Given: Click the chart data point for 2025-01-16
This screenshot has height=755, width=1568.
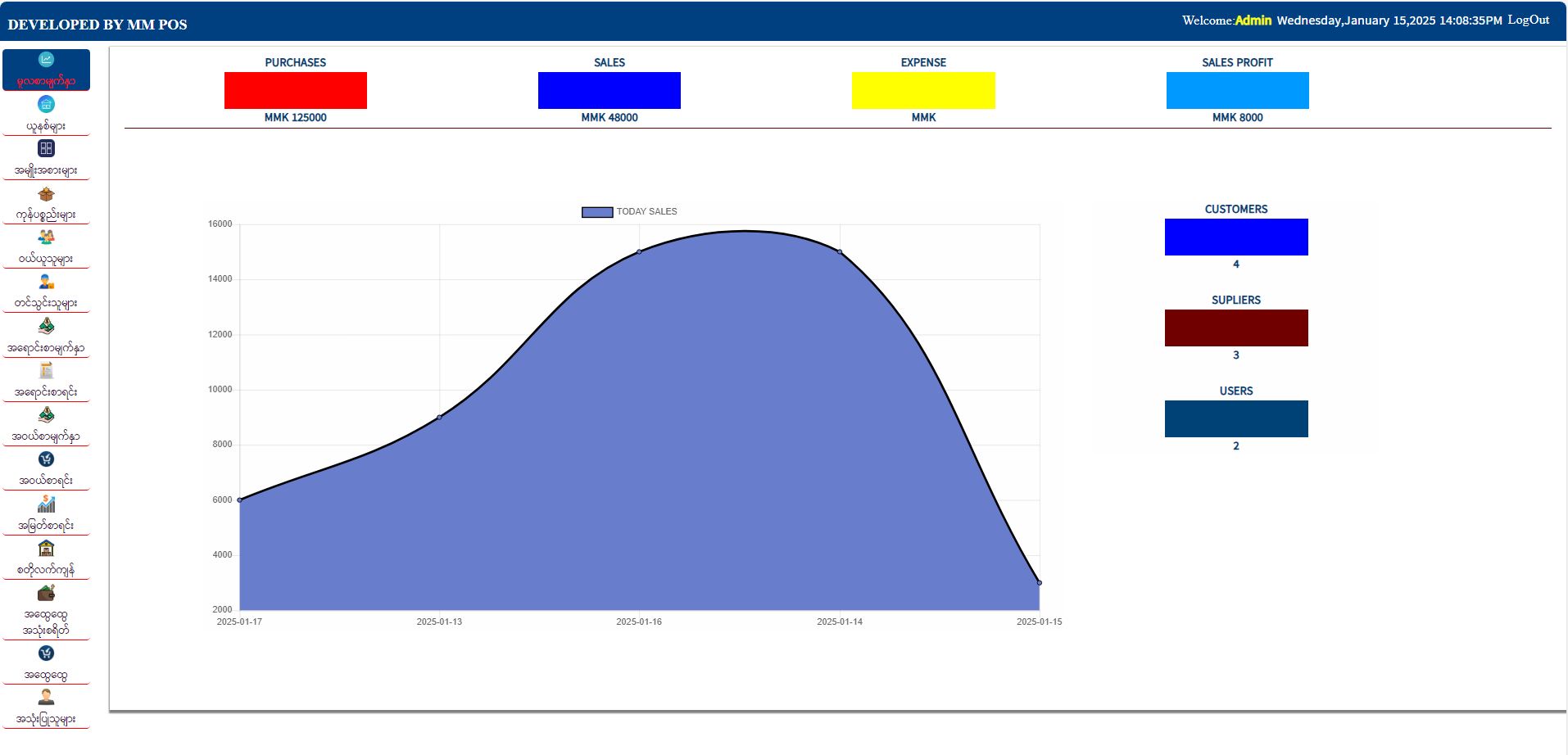Looking at the screenshot, I should 639,251.
